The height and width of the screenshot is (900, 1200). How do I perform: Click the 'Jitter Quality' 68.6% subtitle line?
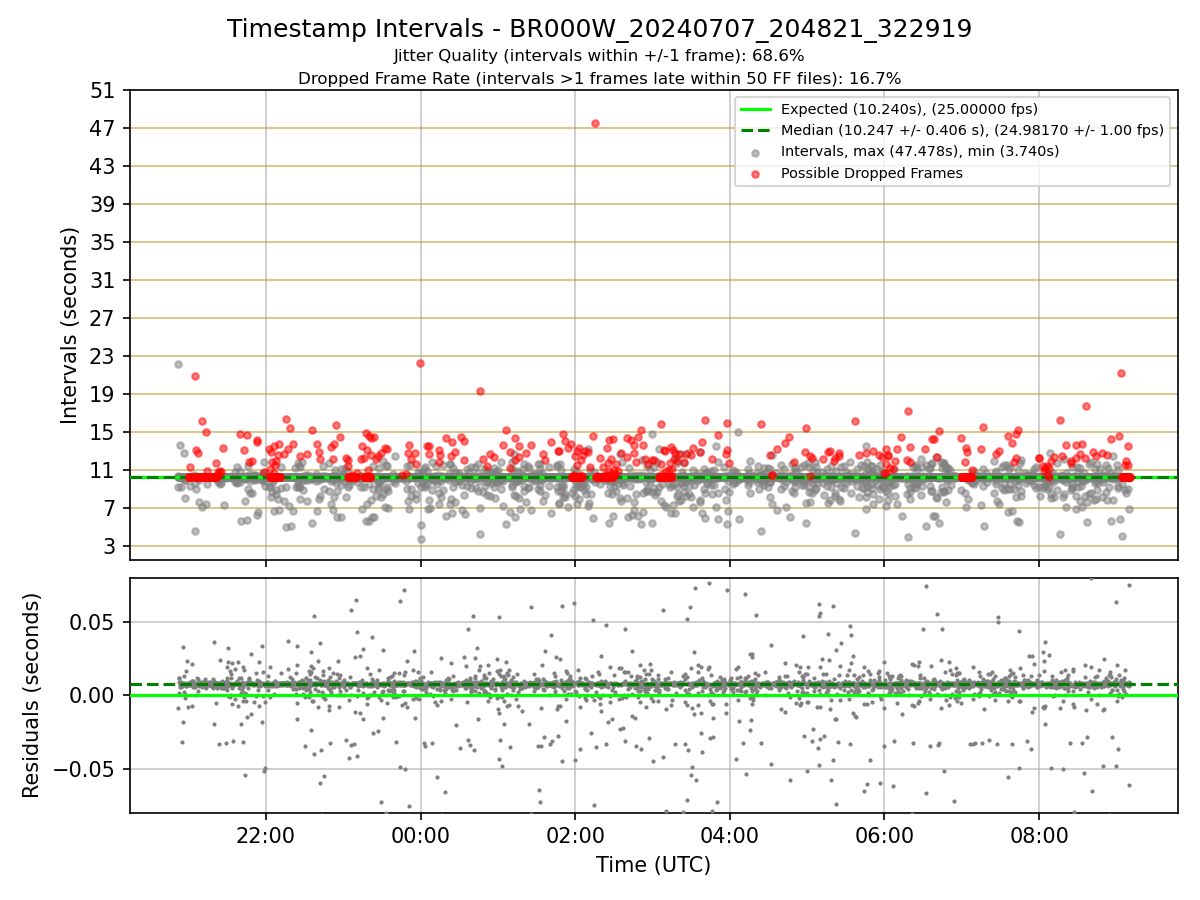click(600, 56)
